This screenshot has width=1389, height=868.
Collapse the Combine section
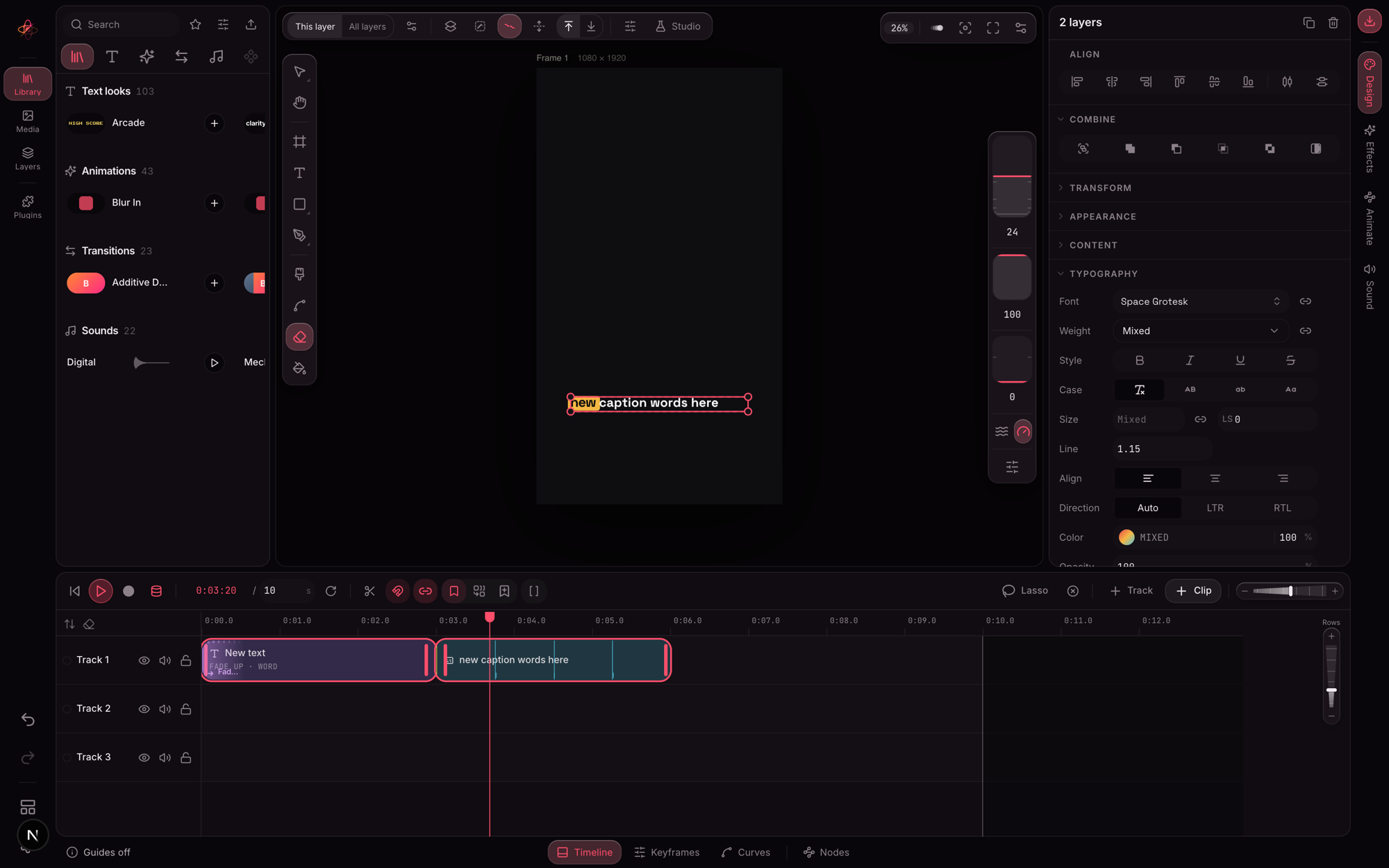[1092, 119]
